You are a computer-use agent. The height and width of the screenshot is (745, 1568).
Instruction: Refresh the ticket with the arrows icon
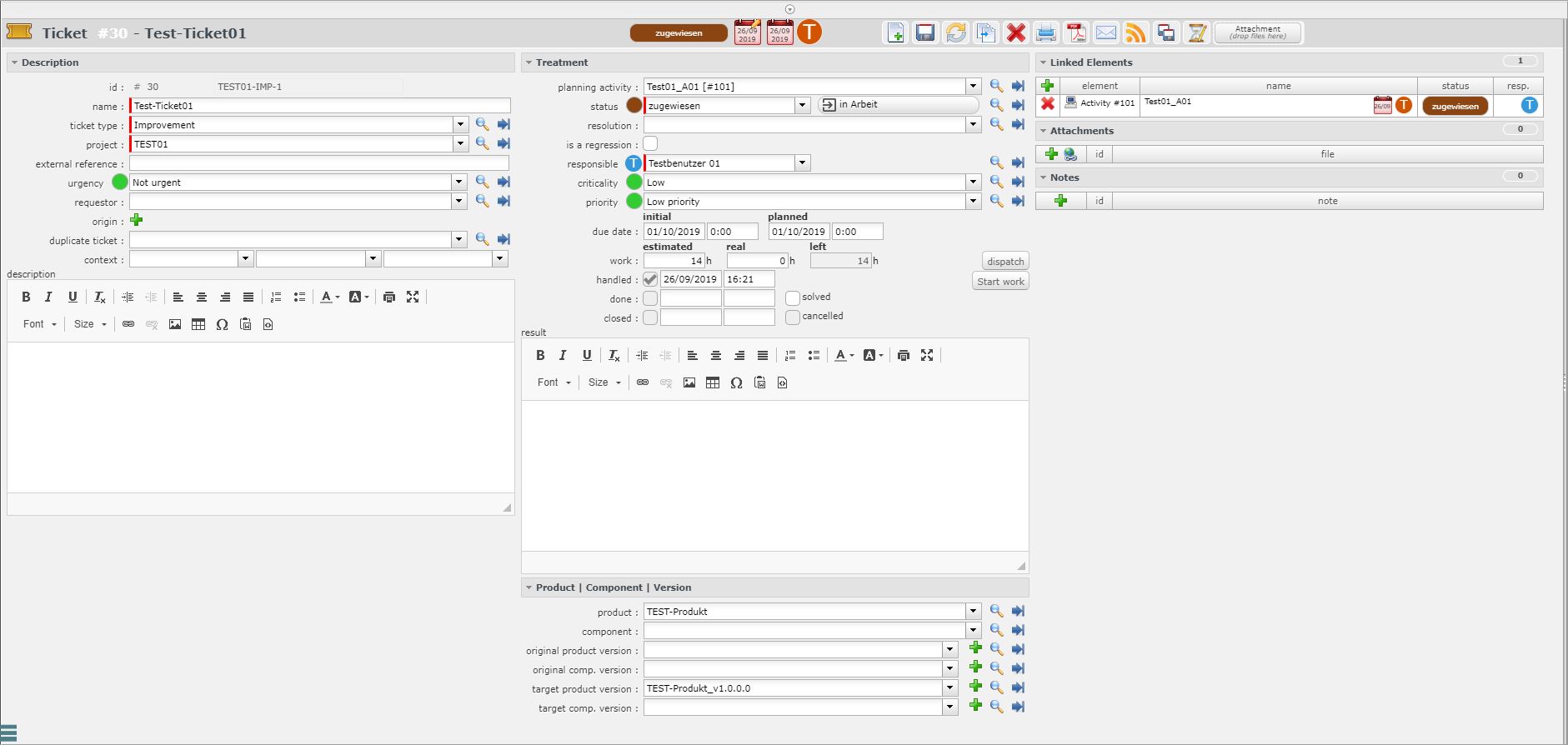click(x=955, y=33)
